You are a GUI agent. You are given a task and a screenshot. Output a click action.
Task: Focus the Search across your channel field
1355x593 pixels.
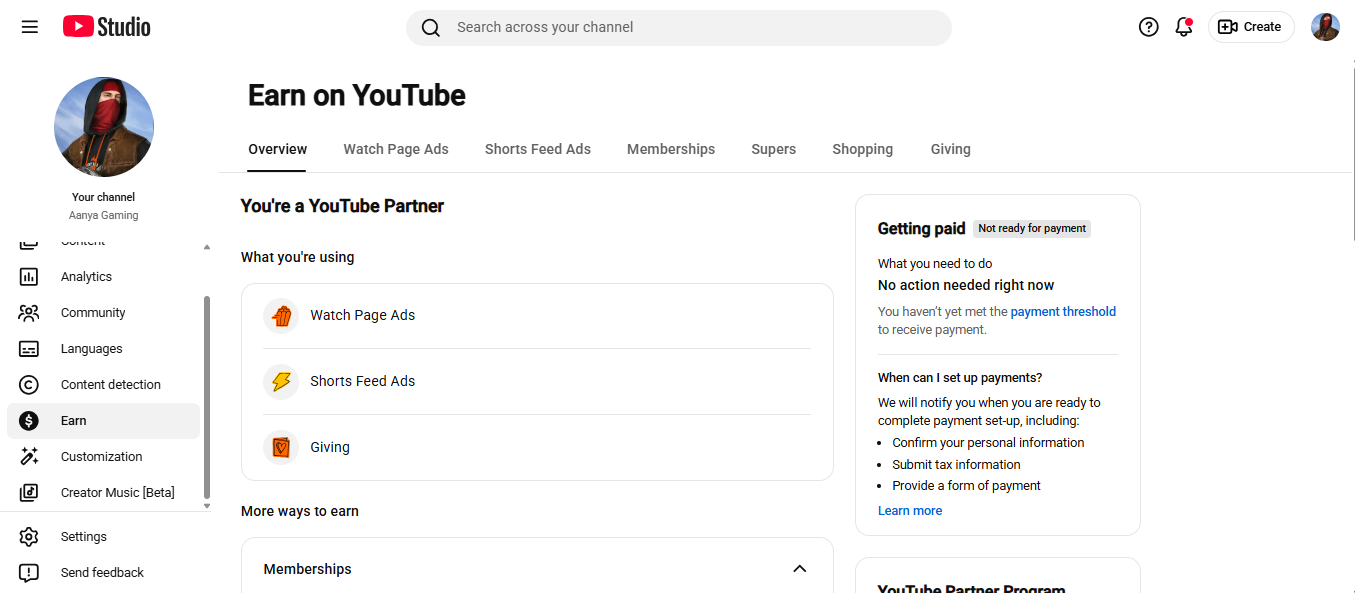pos(679,28)
